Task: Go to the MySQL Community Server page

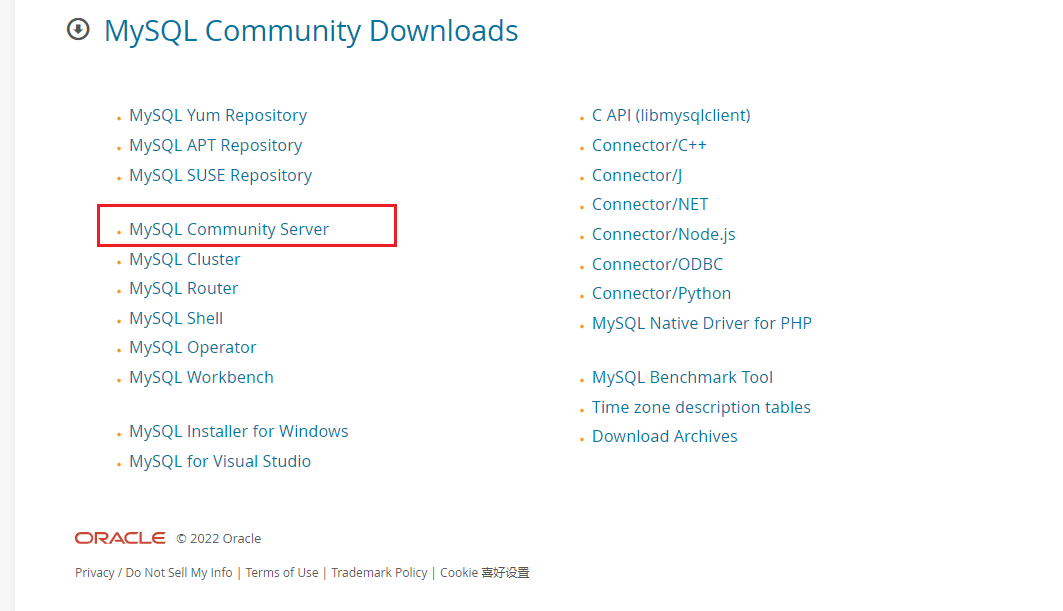Action: 229,229
